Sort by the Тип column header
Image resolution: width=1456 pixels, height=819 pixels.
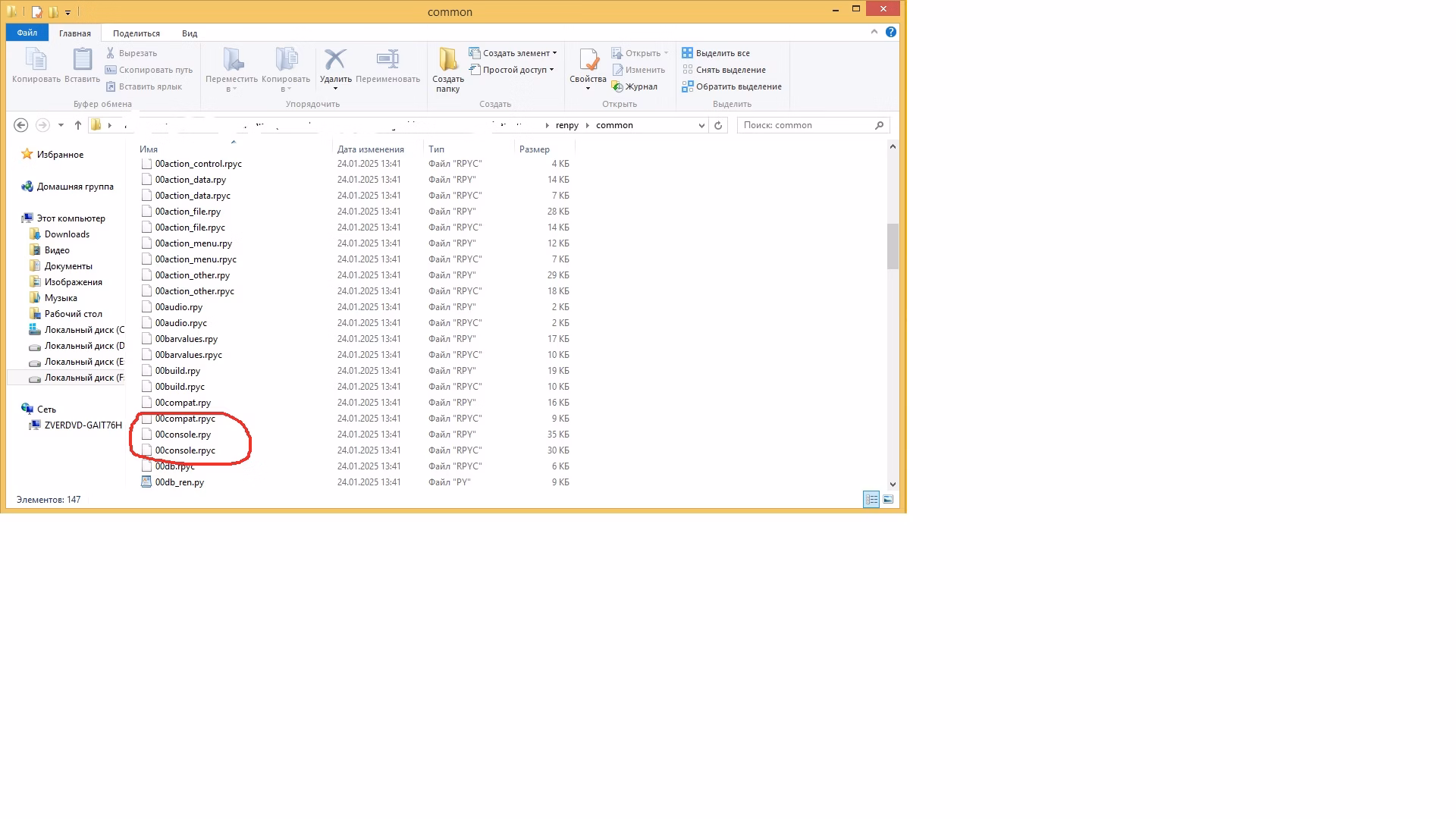point(436,149)
